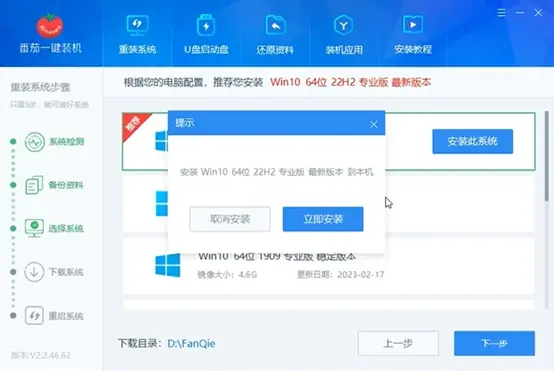Viewport: 554px width, 371px height.
Task: Click 系统检测 step label
Action: click(x=66, y=142)
